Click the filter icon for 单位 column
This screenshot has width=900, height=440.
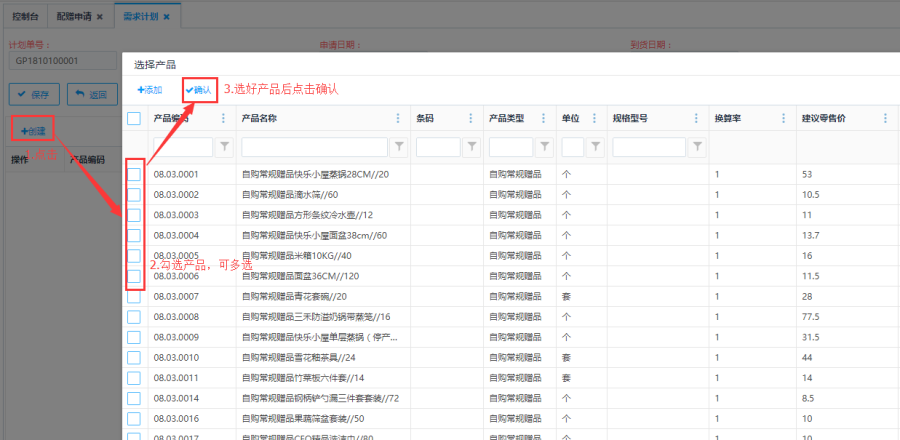click(x=595, y=147)
